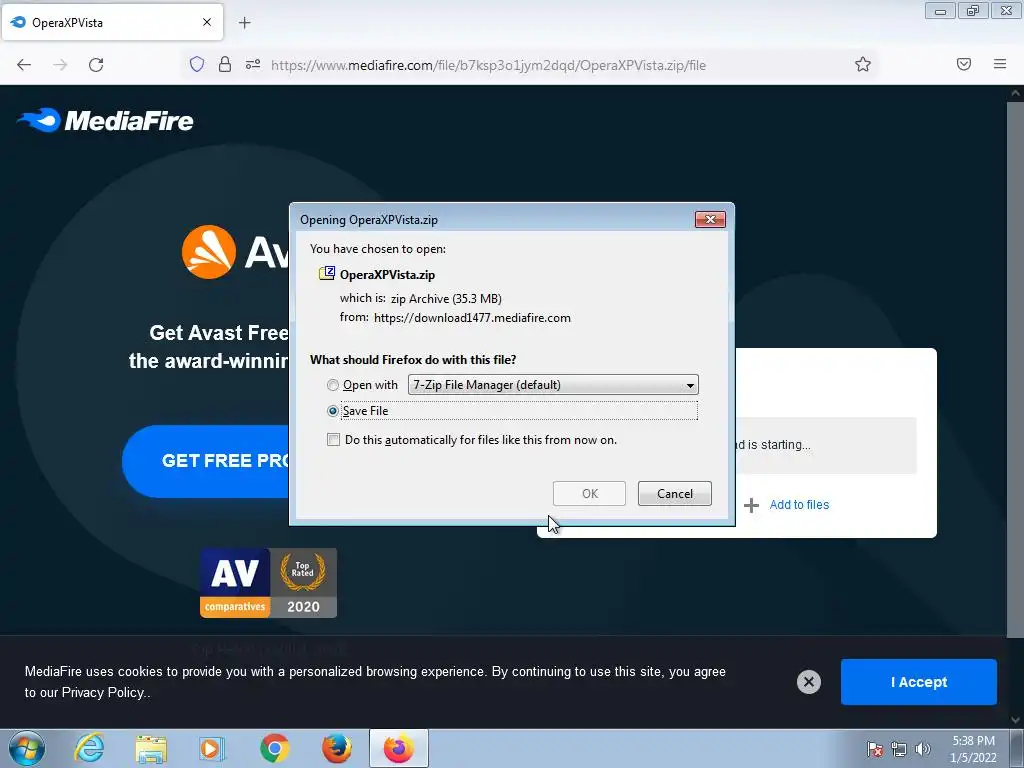1024x768 pixels.
Task: Click the zip Archive (35.3 MB) text
Action: [x=446, y=298]
